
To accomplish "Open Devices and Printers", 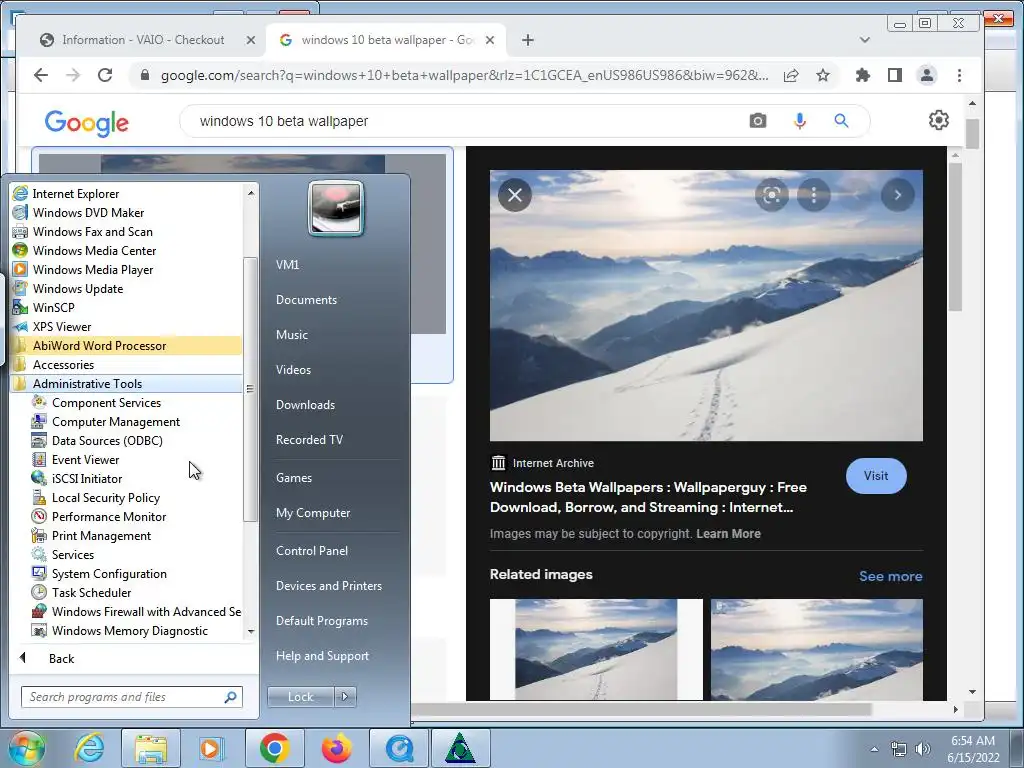I will [328, 586].
